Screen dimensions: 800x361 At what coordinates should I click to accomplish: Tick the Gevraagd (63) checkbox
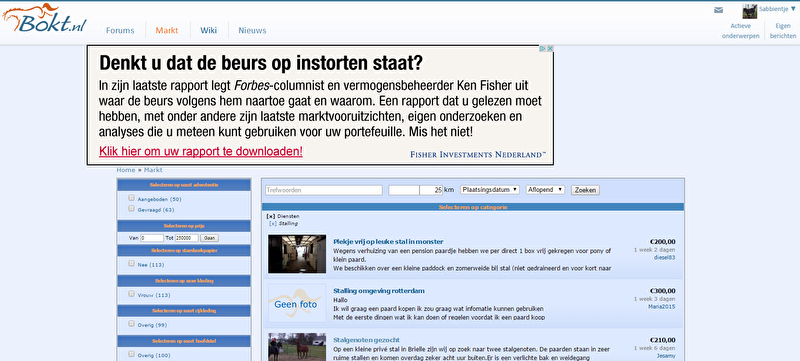coord(132,209)
